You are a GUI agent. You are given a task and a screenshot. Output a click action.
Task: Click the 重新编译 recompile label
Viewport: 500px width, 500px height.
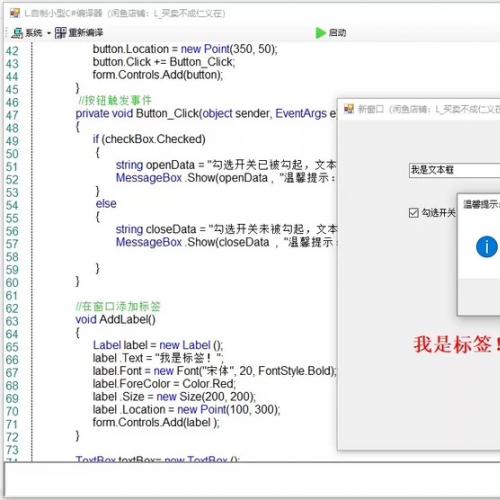pyautogui.click(x=86, y=33)
